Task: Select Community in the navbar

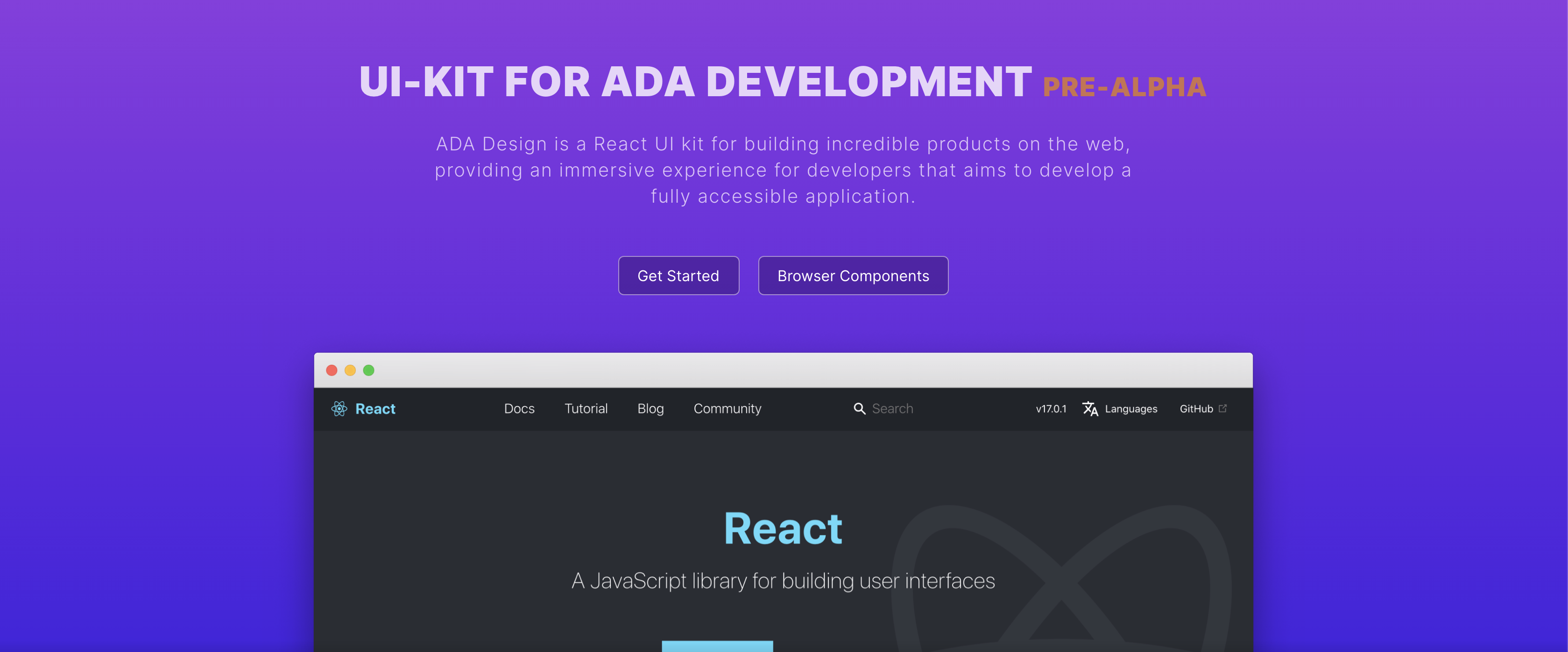Action: pos(727,409)
